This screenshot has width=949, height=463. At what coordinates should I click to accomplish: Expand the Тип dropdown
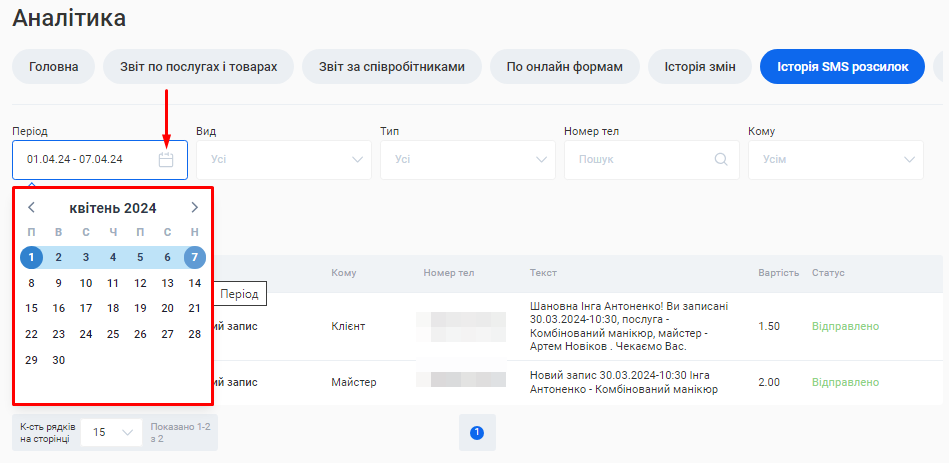[467, 159]
